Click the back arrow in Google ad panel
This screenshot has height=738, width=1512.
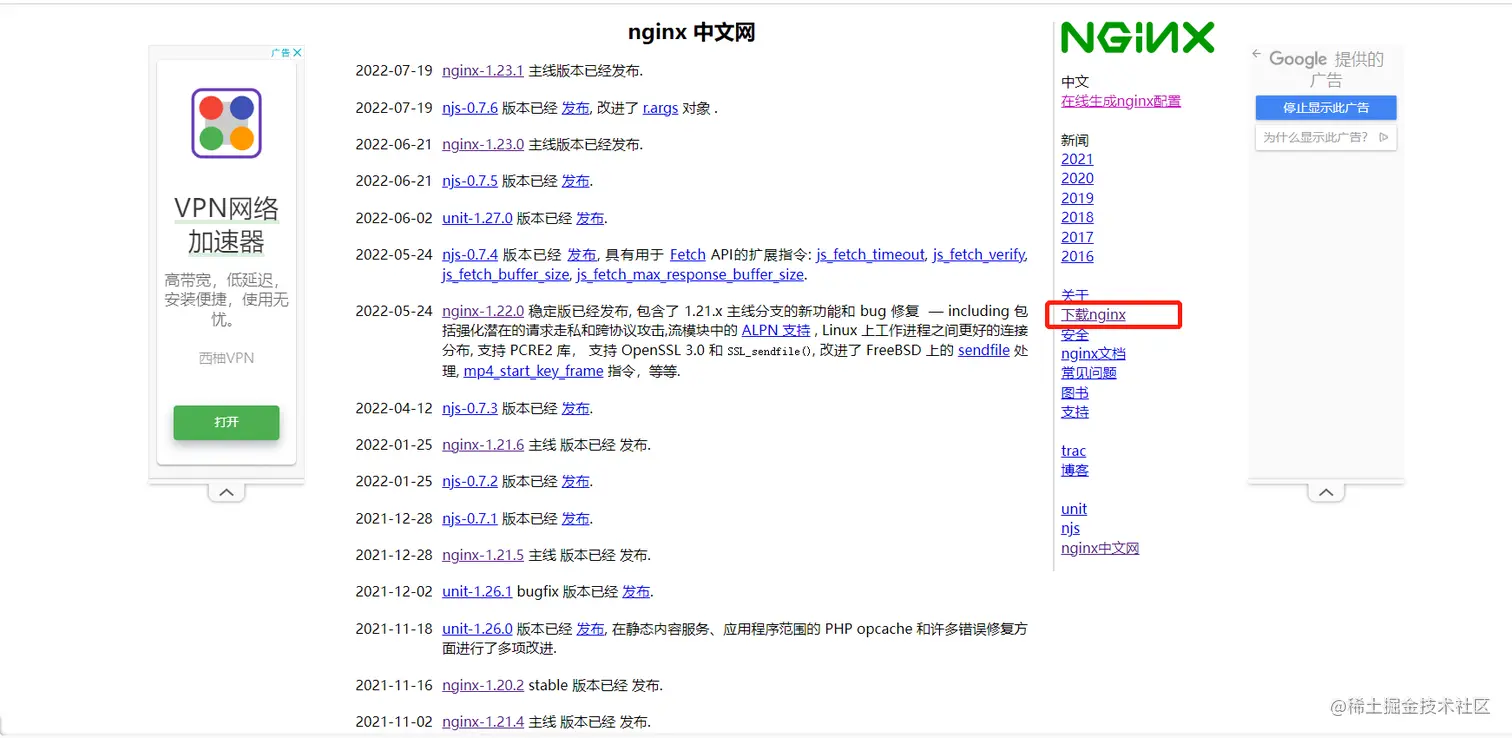(x=1257, y=55)
